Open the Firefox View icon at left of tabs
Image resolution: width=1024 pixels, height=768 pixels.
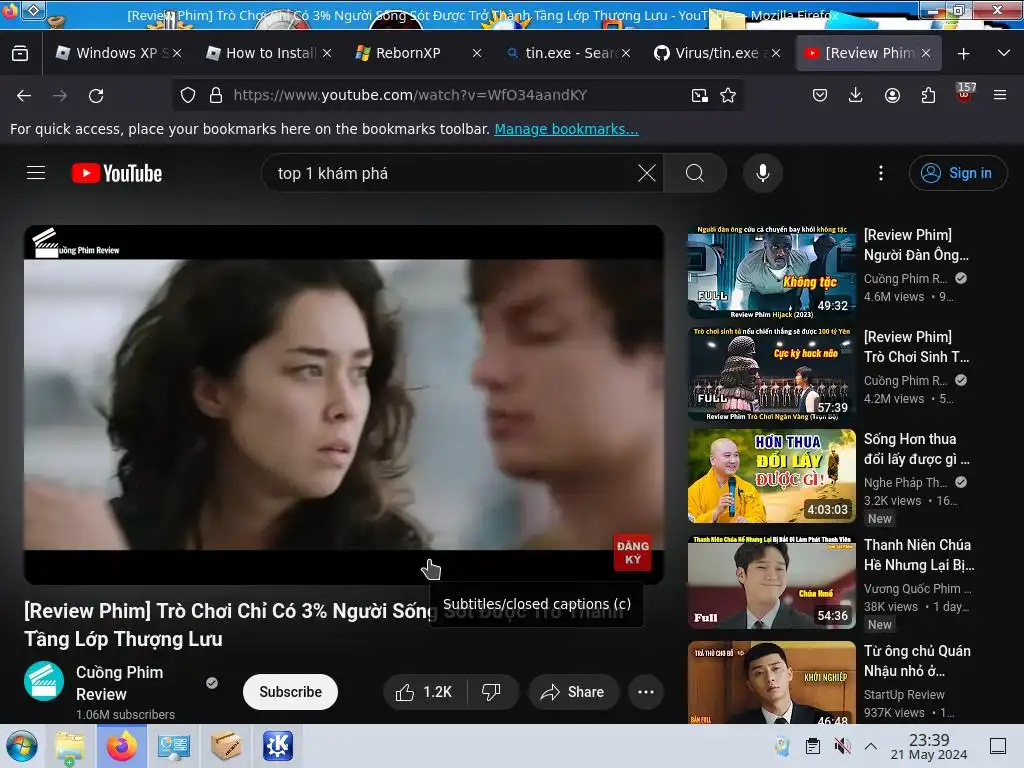pyautogui.click(x=20, y=53)
